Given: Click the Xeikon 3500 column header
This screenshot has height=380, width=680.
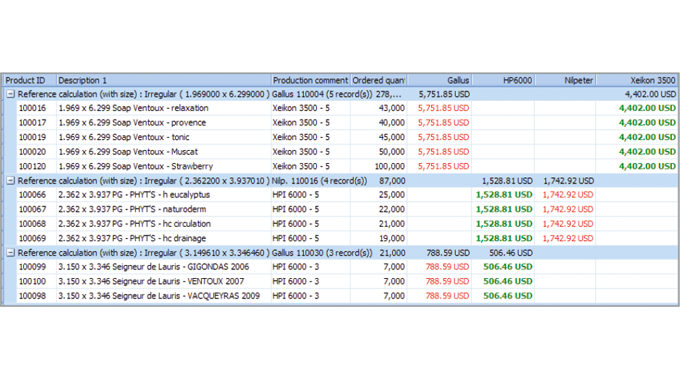Looking at the screenshot, I should click(637, 80).
